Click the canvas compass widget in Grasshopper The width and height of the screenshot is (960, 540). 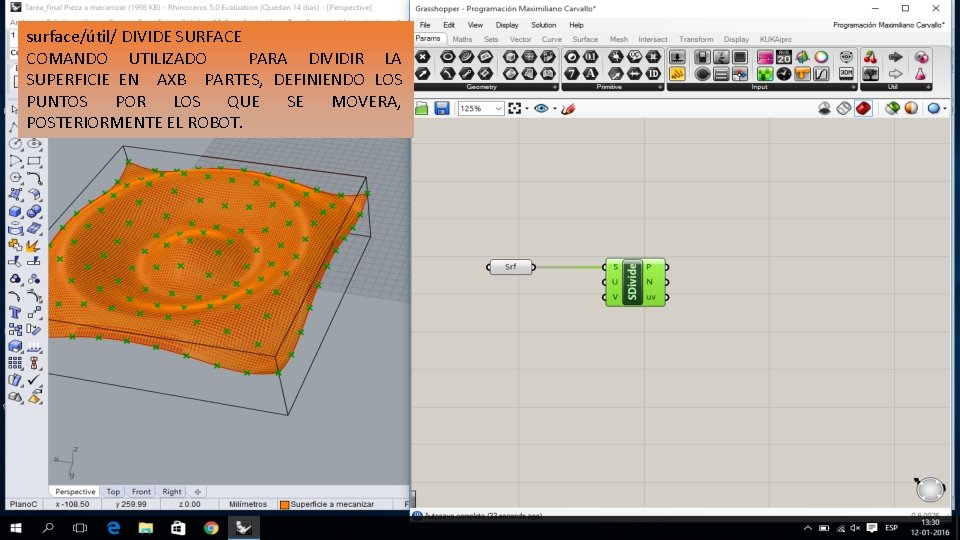[930, 489]
